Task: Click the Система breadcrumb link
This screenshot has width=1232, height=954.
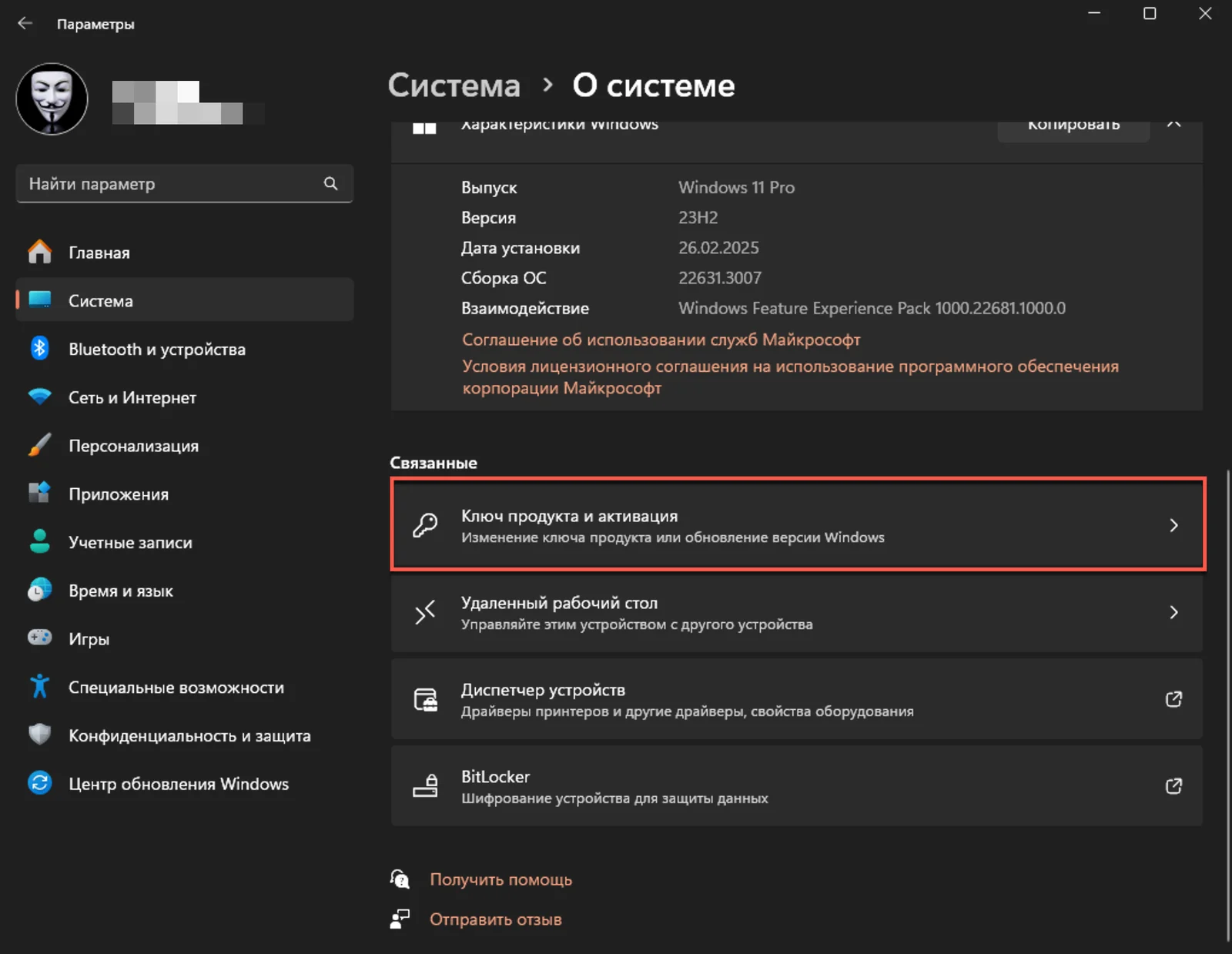Action: point(454,85)
